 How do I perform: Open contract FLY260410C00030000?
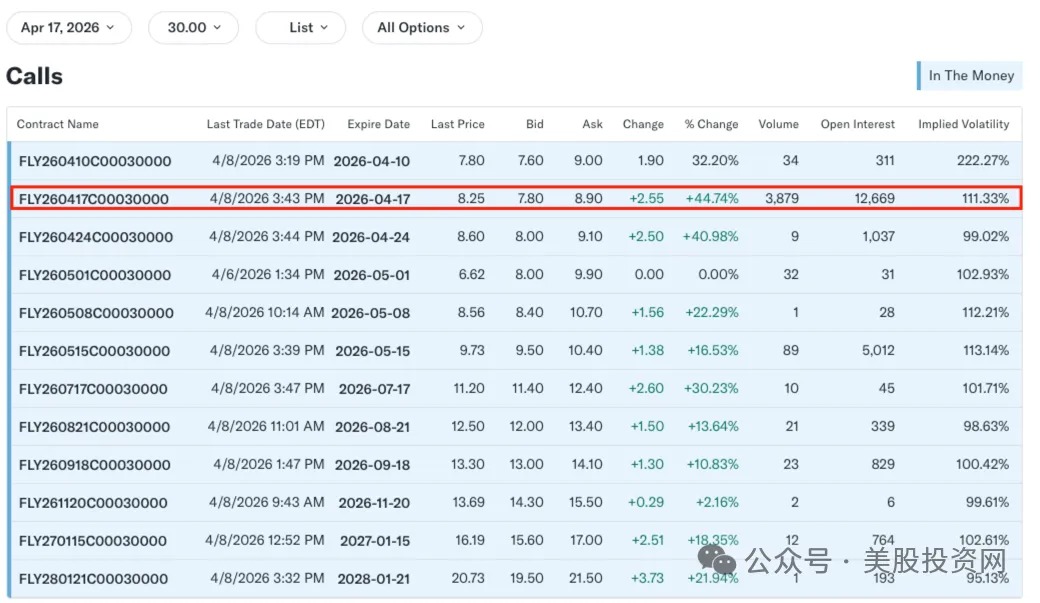point(95,161)
